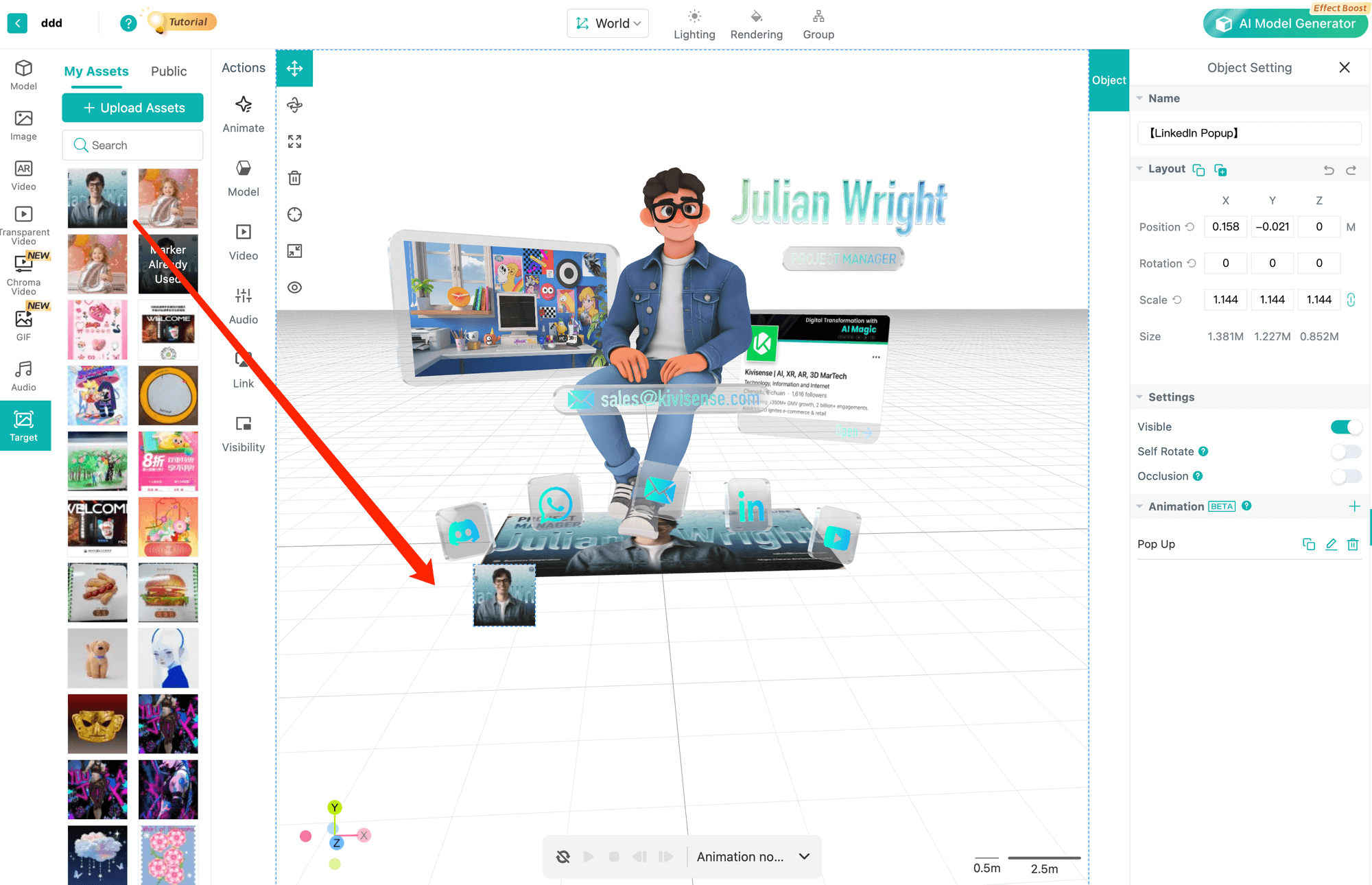1372x885 pixels.
Task: Select the Animate action tool
Action: [x=244, y=113]
